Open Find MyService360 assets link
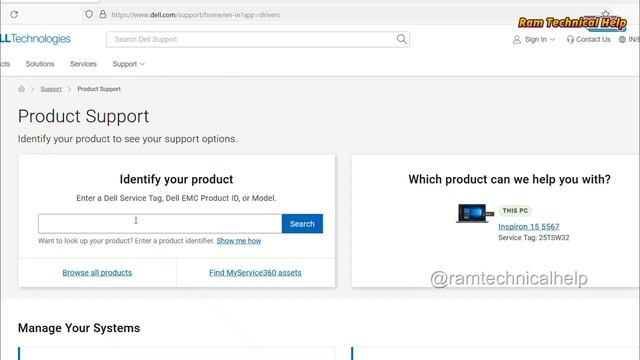This screenshot has height=360, width=640. coord(255,273)
